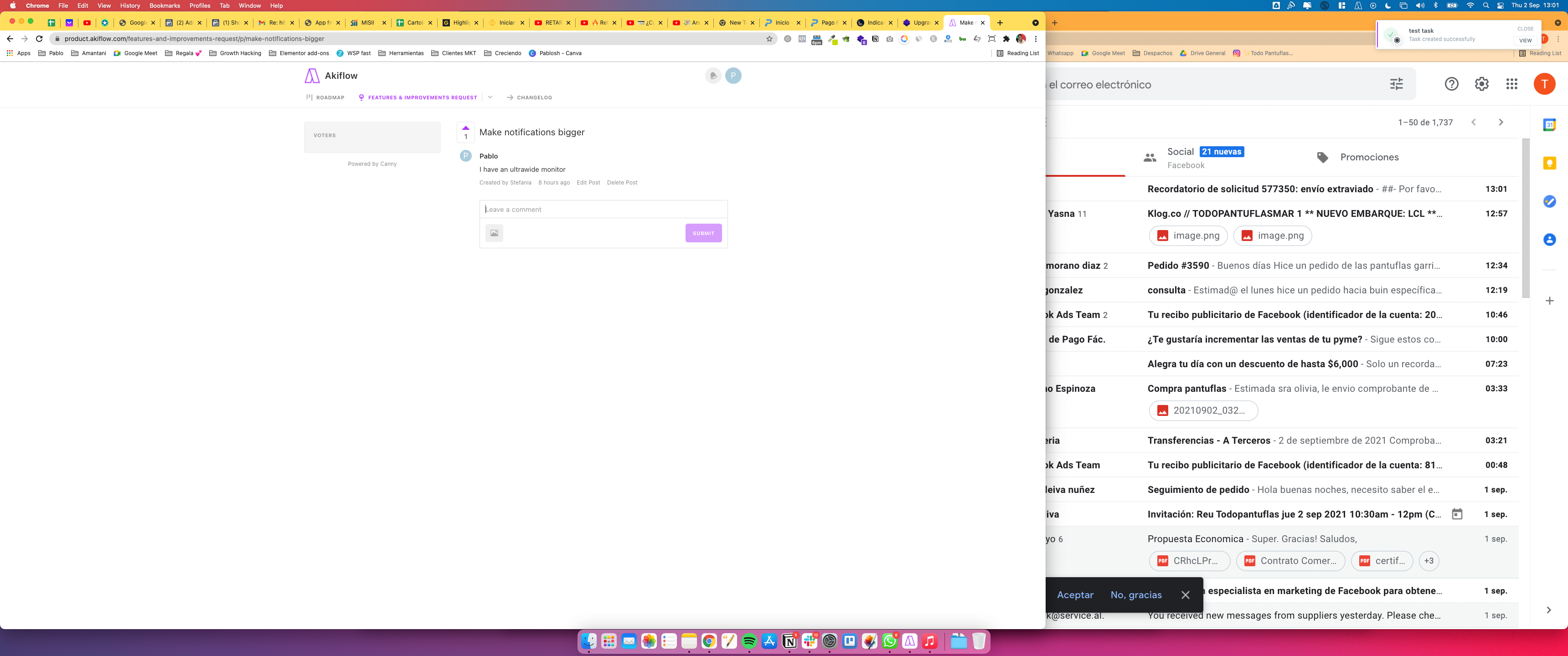Click Aceptar in Gmail prompt
Viewport: 1568px width, 656px height.
coord(1075,595)
